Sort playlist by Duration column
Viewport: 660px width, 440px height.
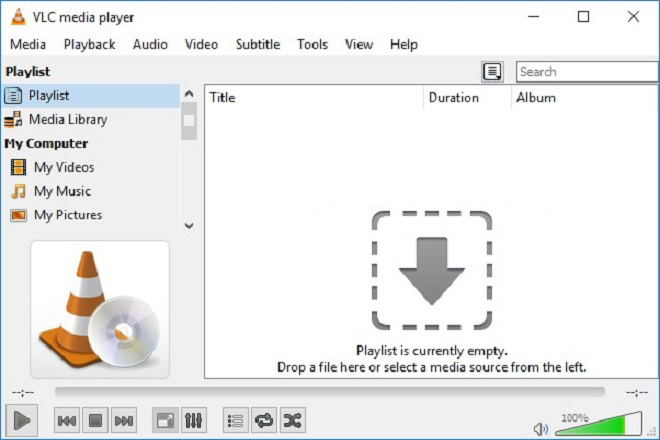pyautogui.click(x=467, y=98)
